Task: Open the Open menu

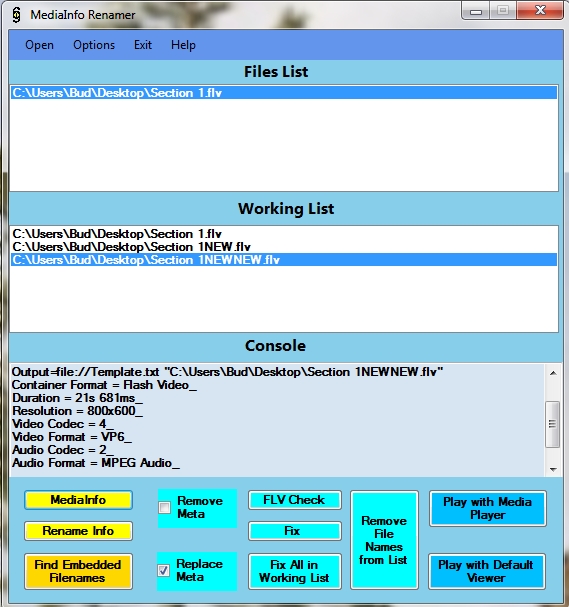Action: click(x=39, y=45)
